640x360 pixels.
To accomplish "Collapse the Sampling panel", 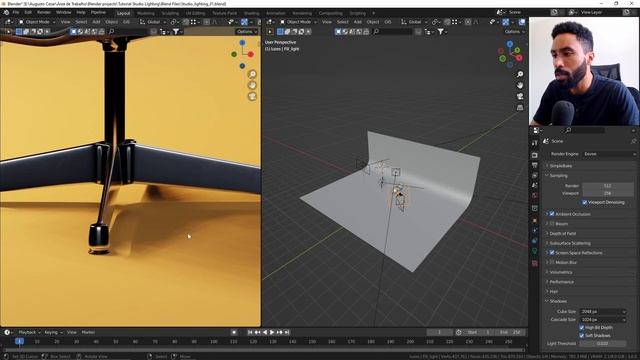I will tap(590, 176).
